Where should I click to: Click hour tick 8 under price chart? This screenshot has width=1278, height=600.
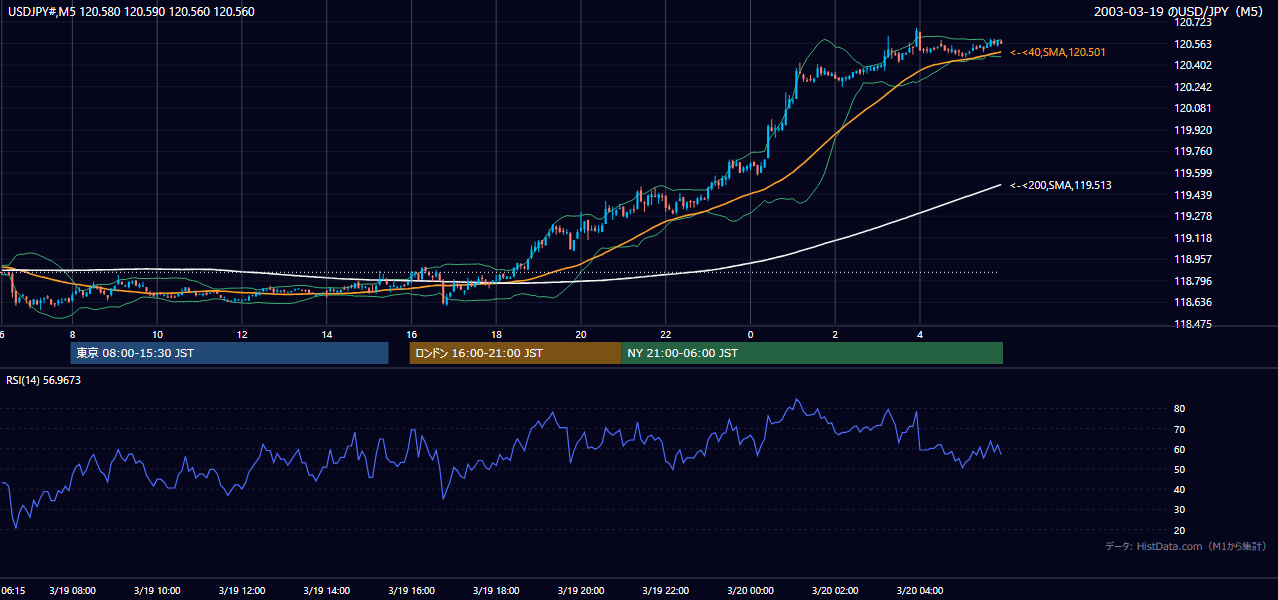pos(72,334)
